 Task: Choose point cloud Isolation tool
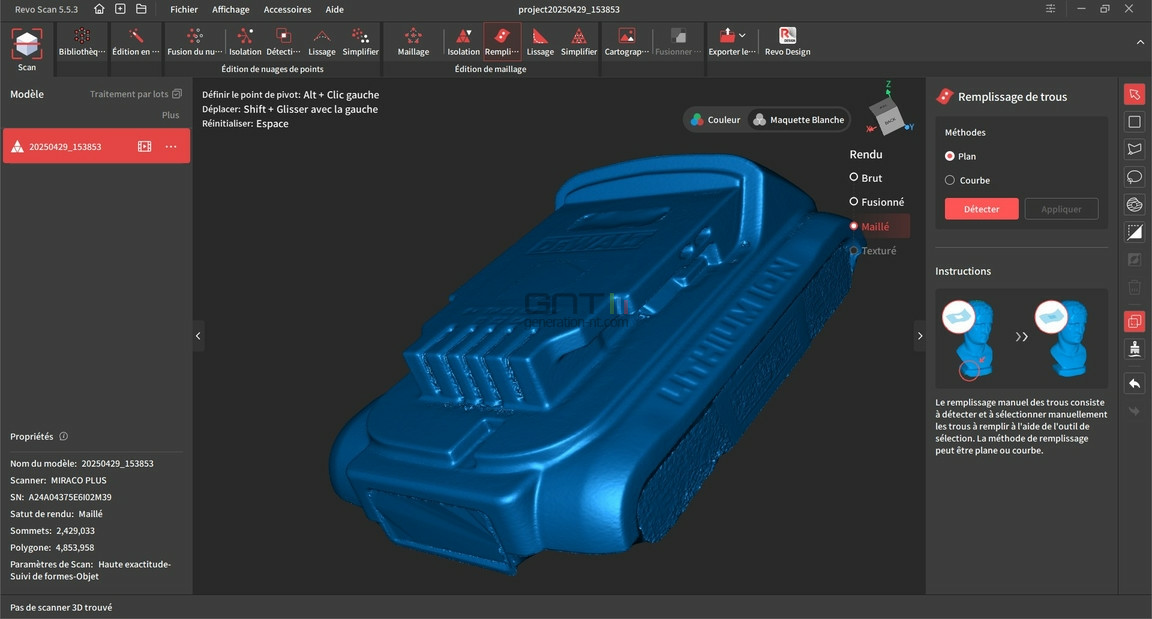tap(245, 42)
